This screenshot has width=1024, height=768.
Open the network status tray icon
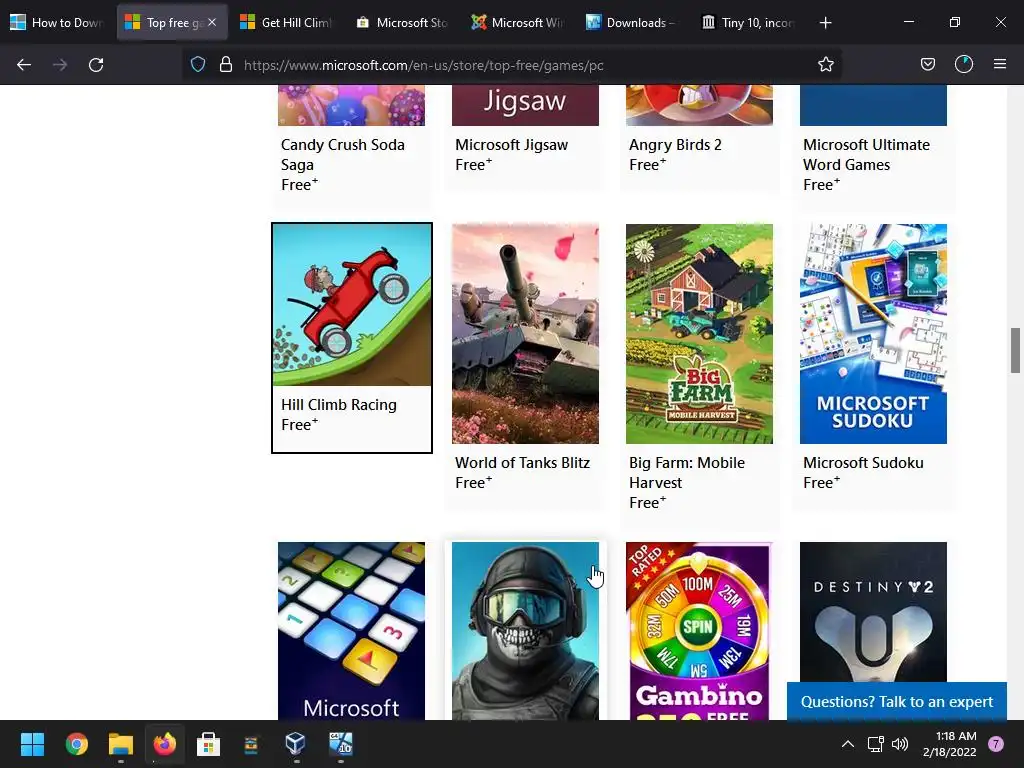[x=875, y=744]
